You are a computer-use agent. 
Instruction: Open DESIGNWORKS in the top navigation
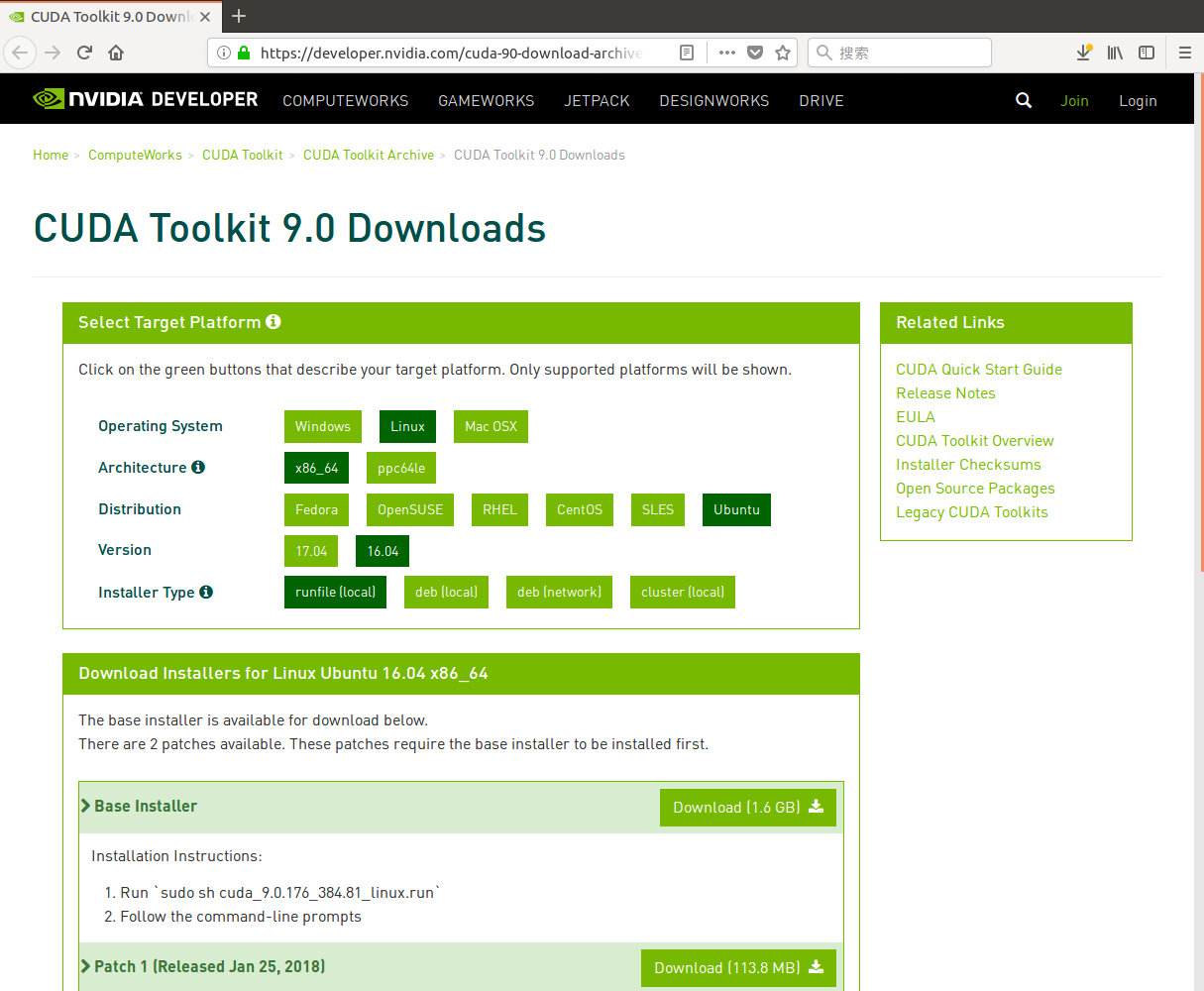pos(714,100)
